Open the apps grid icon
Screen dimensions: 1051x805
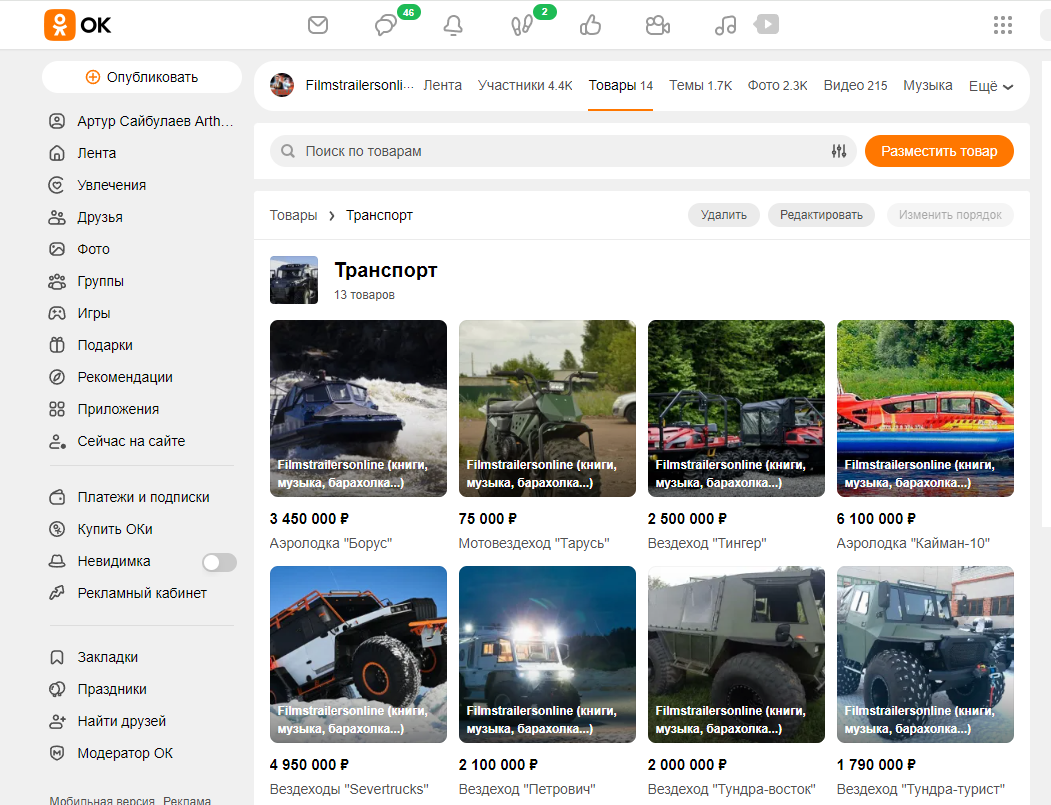point(1003,25)
